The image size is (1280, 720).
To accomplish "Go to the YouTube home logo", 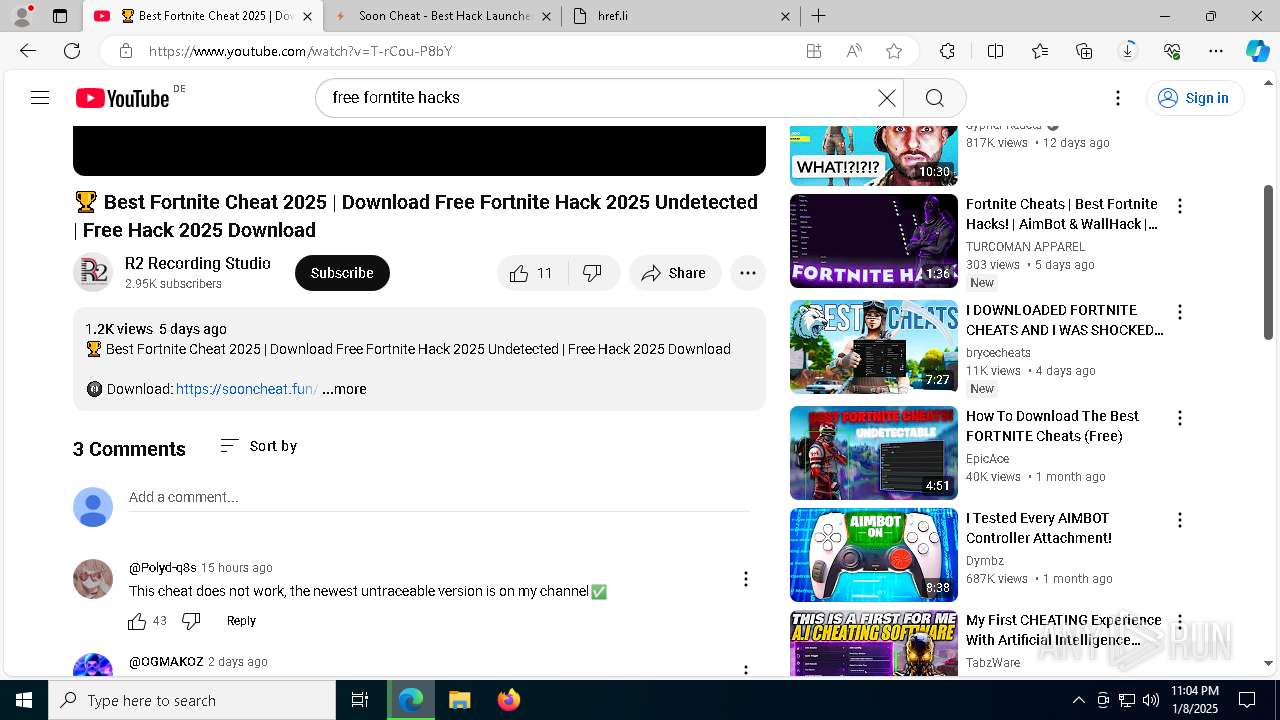I will [122, 98].
